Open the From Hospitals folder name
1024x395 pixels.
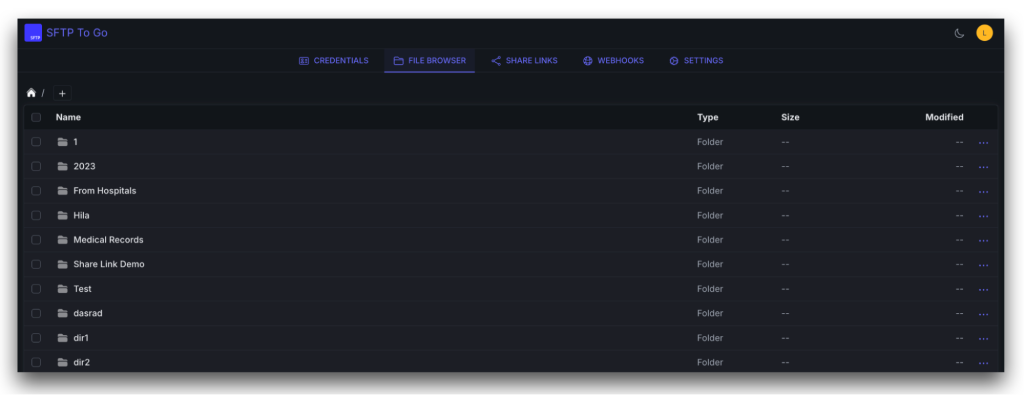click(x=104, y=191)
